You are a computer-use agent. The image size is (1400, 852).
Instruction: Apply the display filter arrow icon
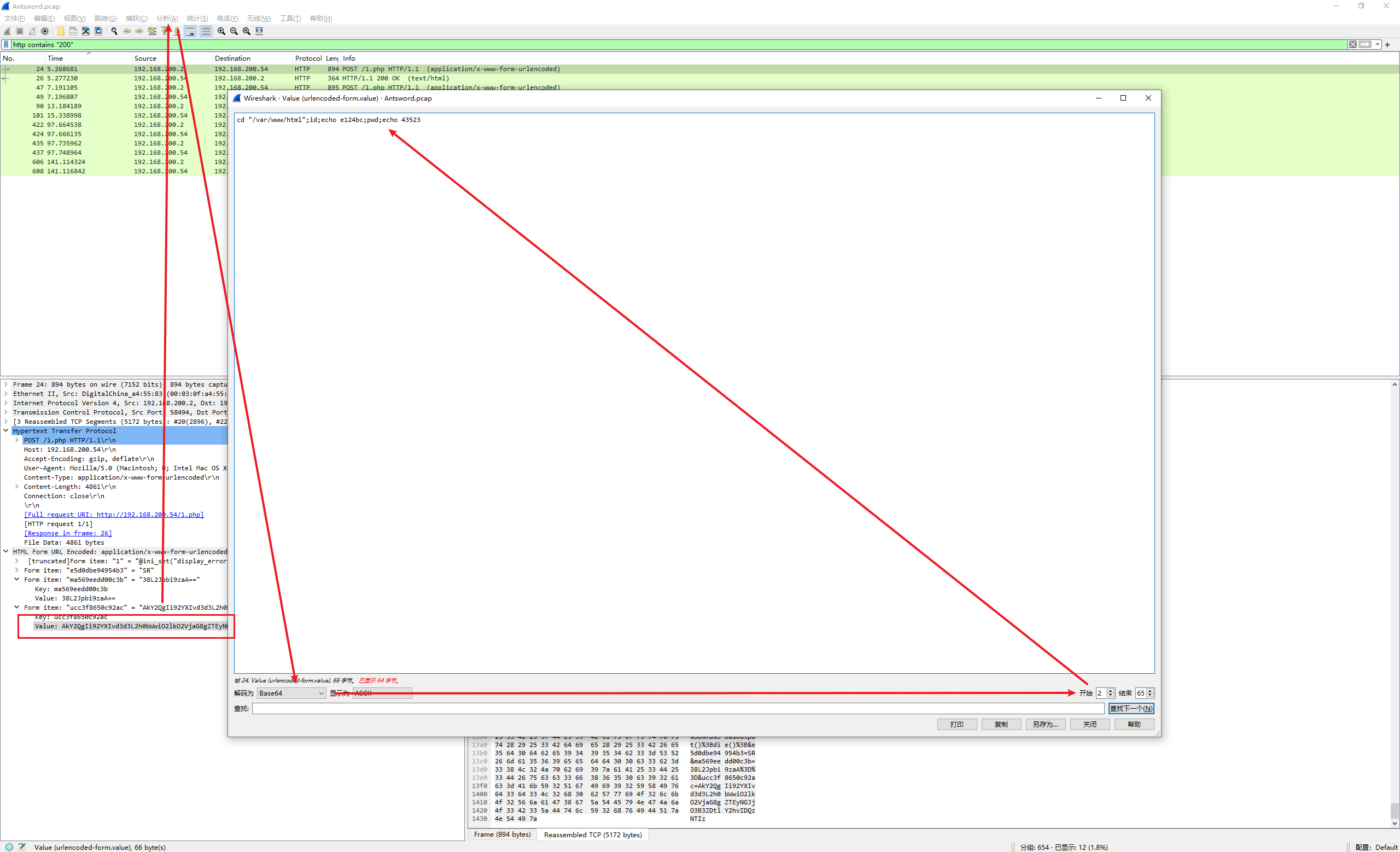[1365, 44]
